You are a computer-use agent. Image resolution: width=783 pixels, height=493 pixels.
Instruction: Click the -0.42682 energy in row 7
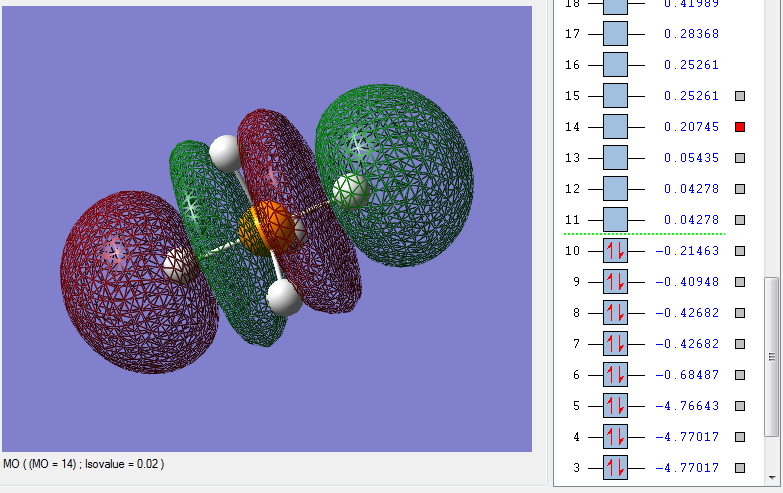pyautogui.click(x=687, y=344)
